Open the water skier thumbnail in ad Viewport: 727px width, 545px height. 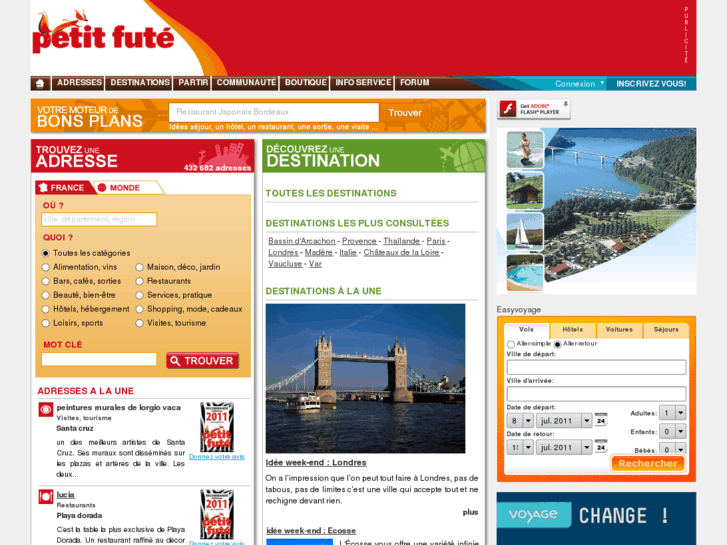pos(524,149)
